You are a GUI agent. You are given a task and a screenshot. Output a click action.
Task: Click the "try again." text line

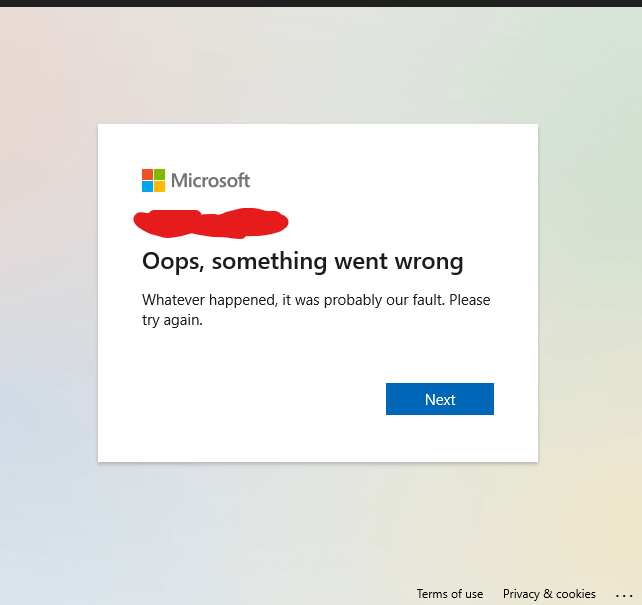point(172,320)
